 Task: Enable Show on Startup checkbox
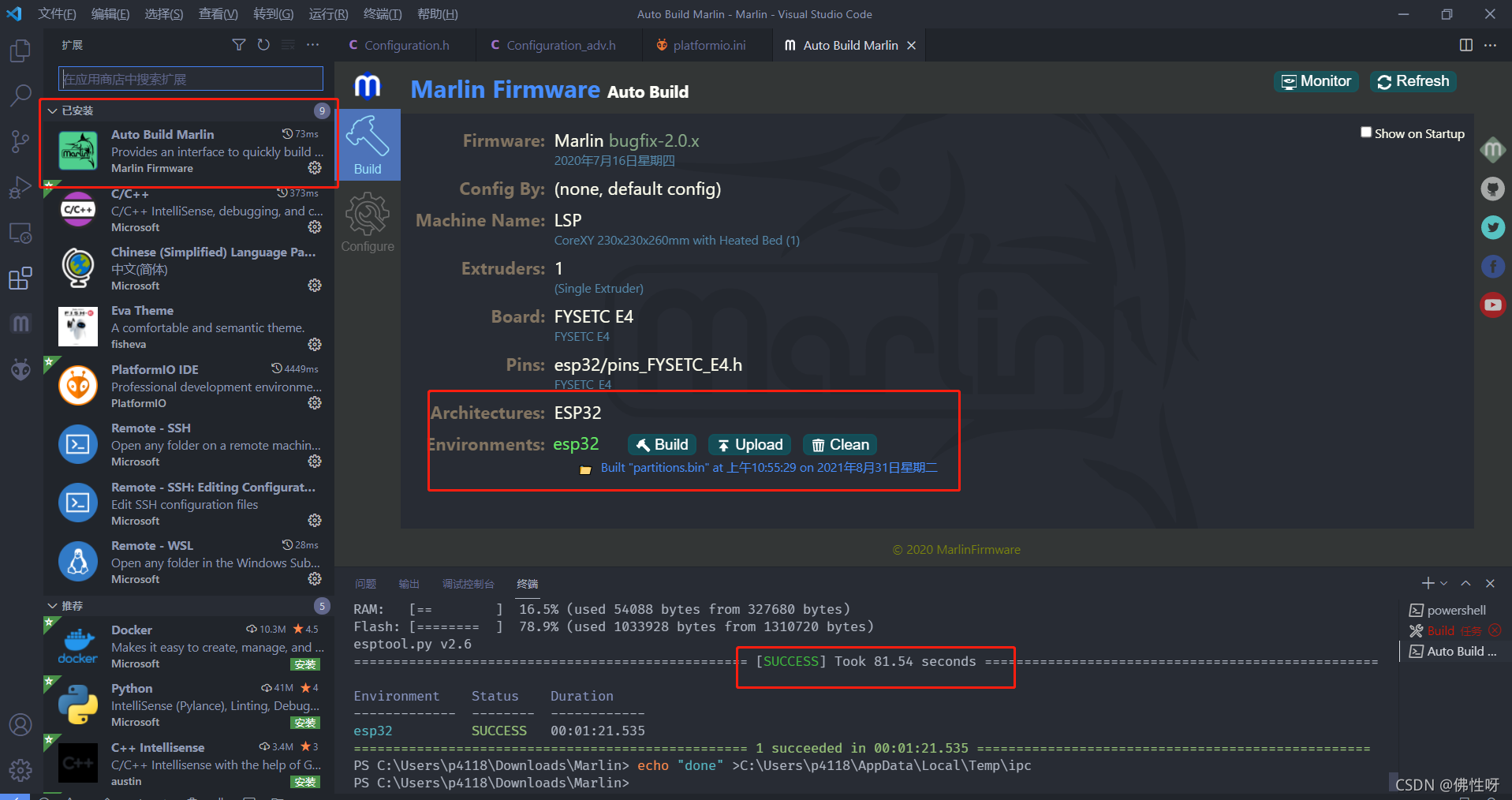pos(1366,133)
